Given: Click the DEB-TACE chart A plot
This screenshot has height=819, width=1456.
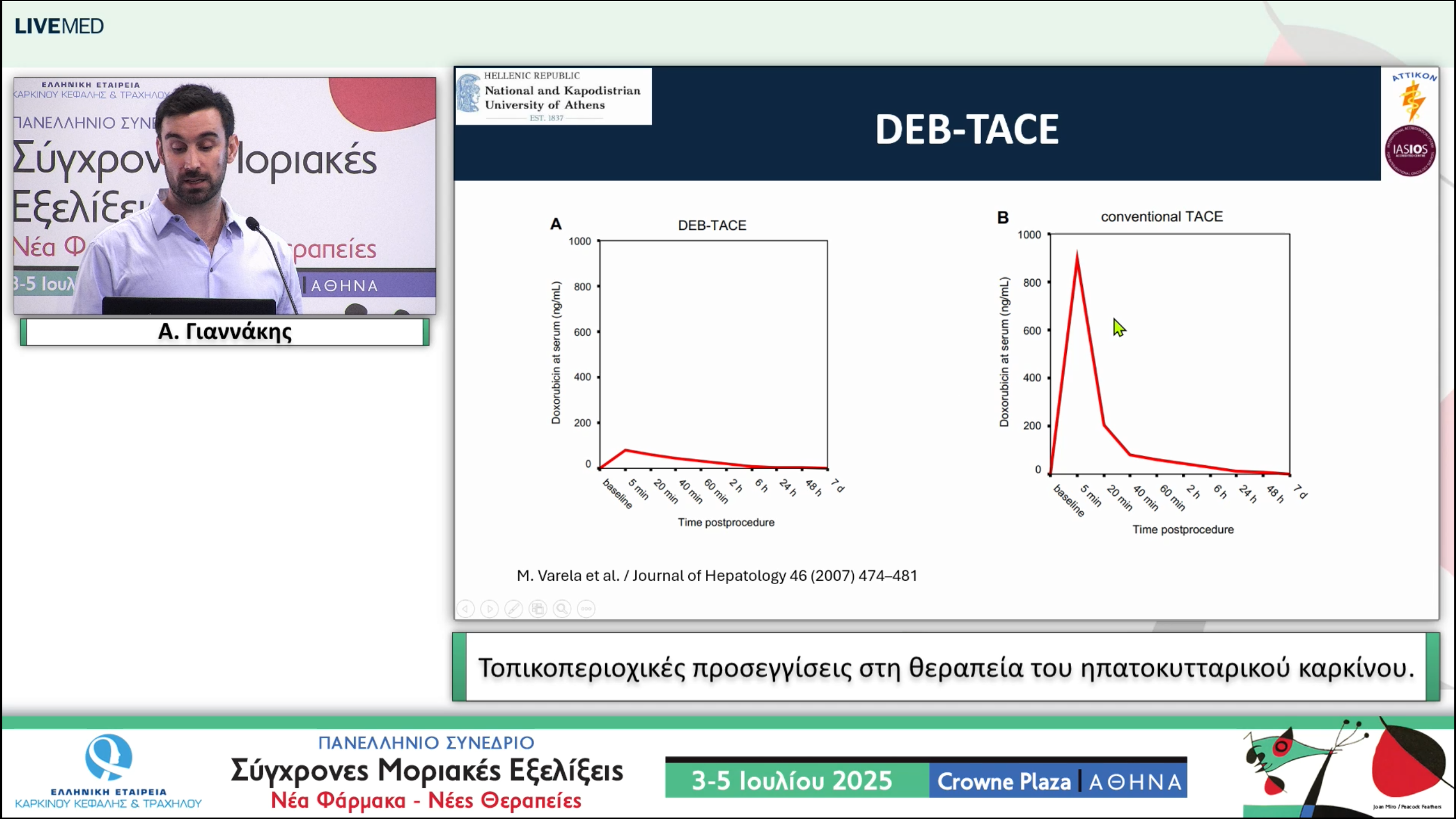Looking at the screenshot, I should pos(713,354).
